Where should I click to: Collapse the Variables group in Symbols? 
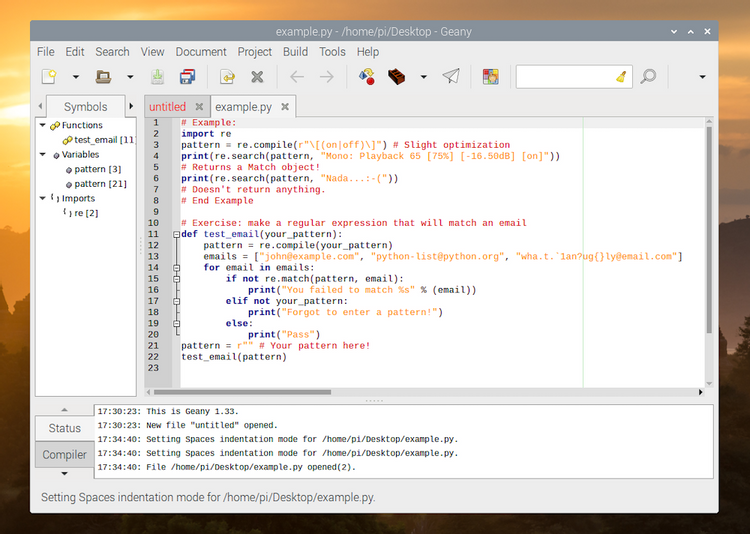point(43,155)
